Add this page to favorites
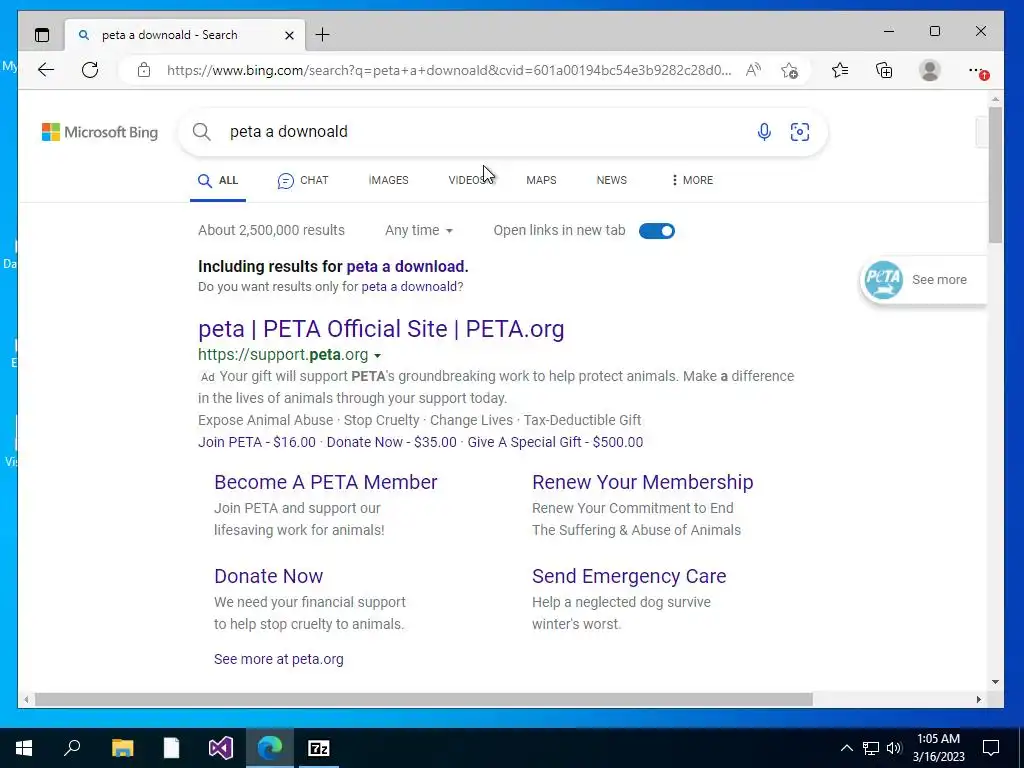Screen dimensions: 1024x768 [x=790, y=71]
